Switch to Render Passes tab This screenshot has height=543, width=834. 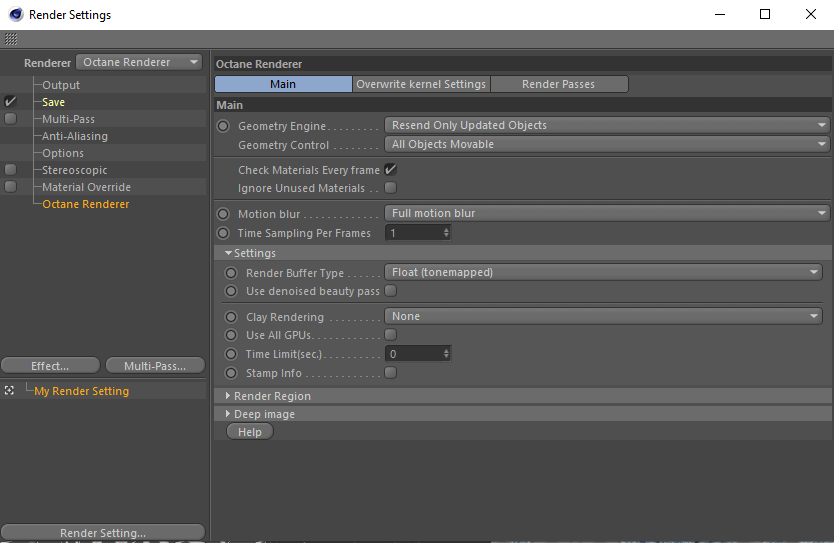click(559, 84)
